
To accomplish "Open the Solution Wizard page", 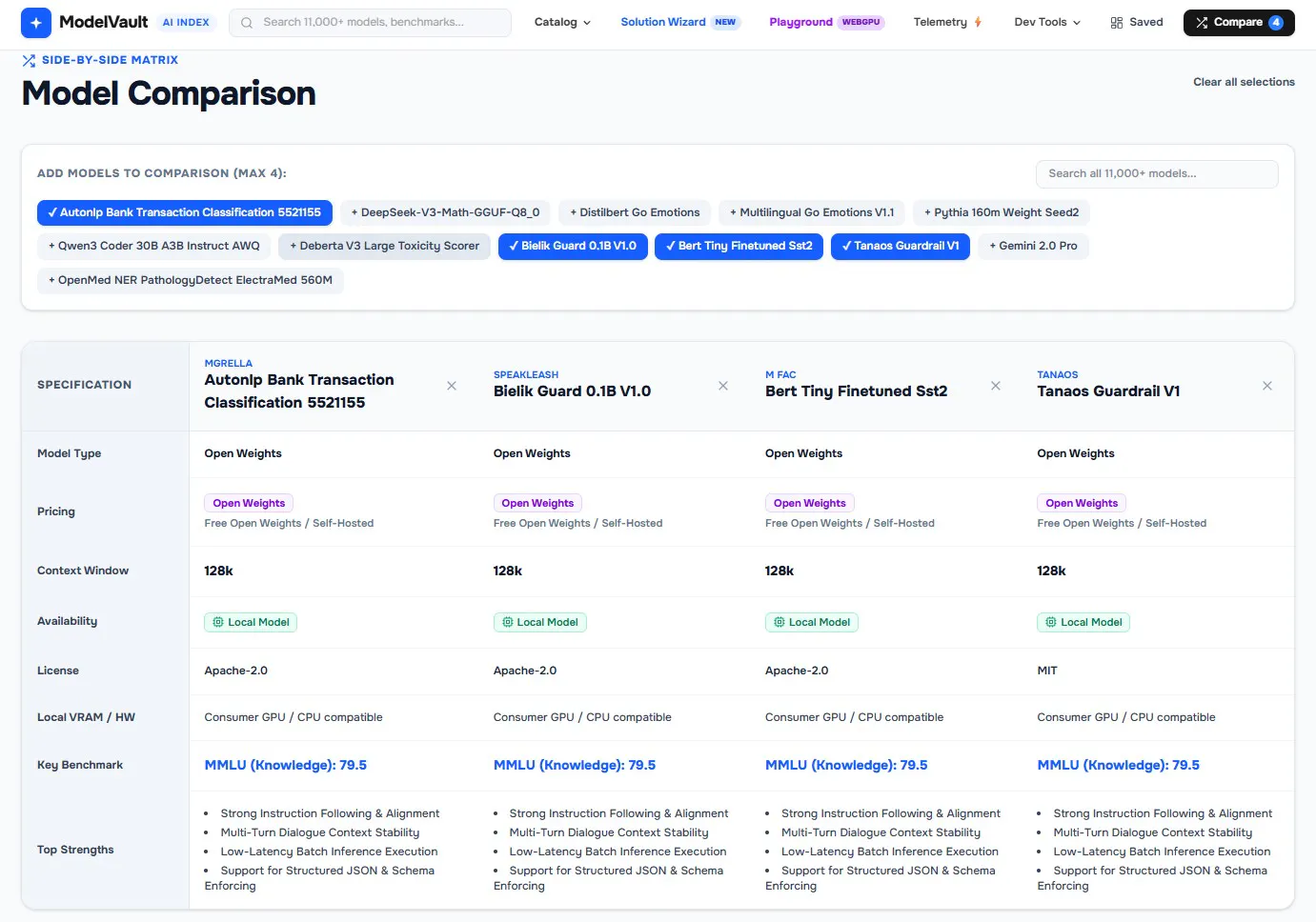I will pyautogui.click(x=679, y=22).
